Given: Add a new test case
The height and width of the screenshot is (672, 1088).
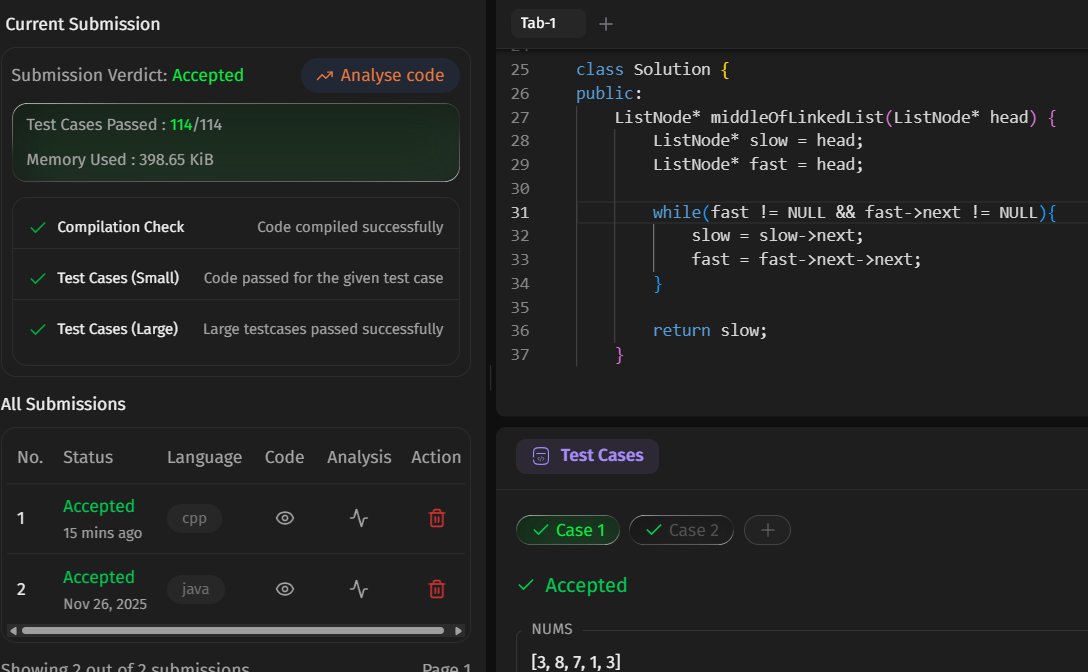Looking at the screenshot, I should tap(767, 530).
